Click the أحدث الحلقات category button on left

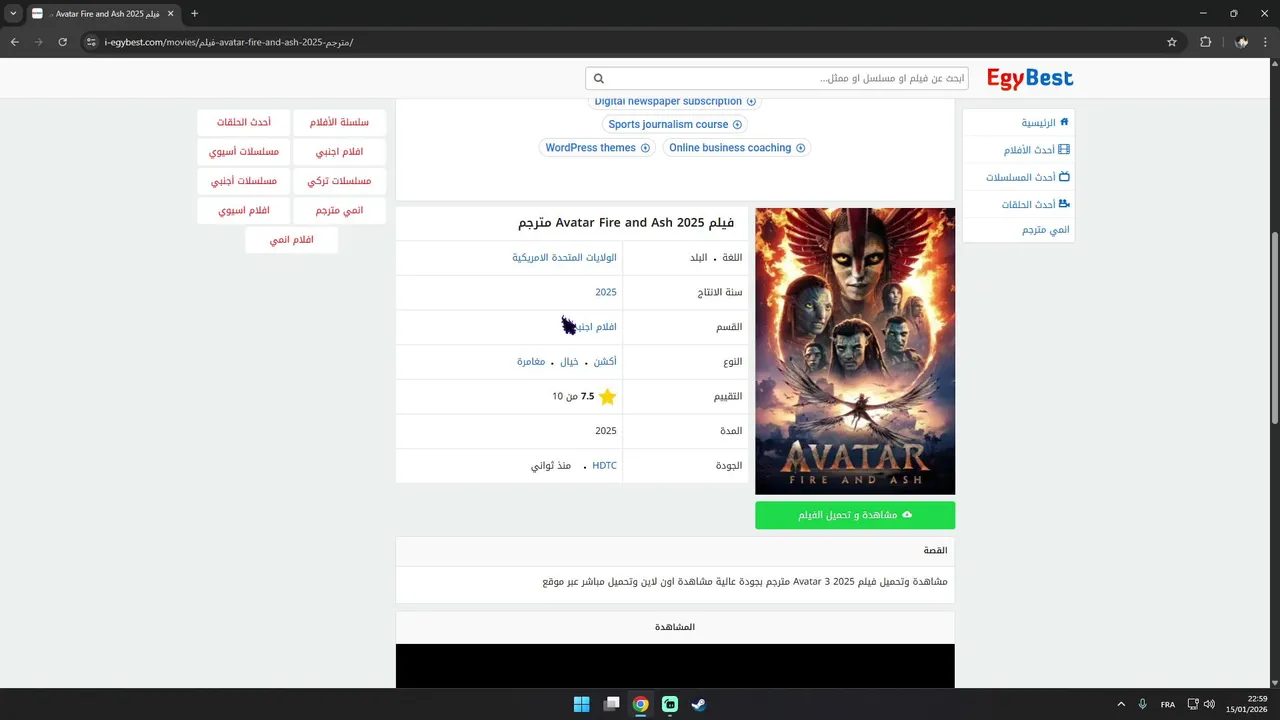(x=244, y=123)
